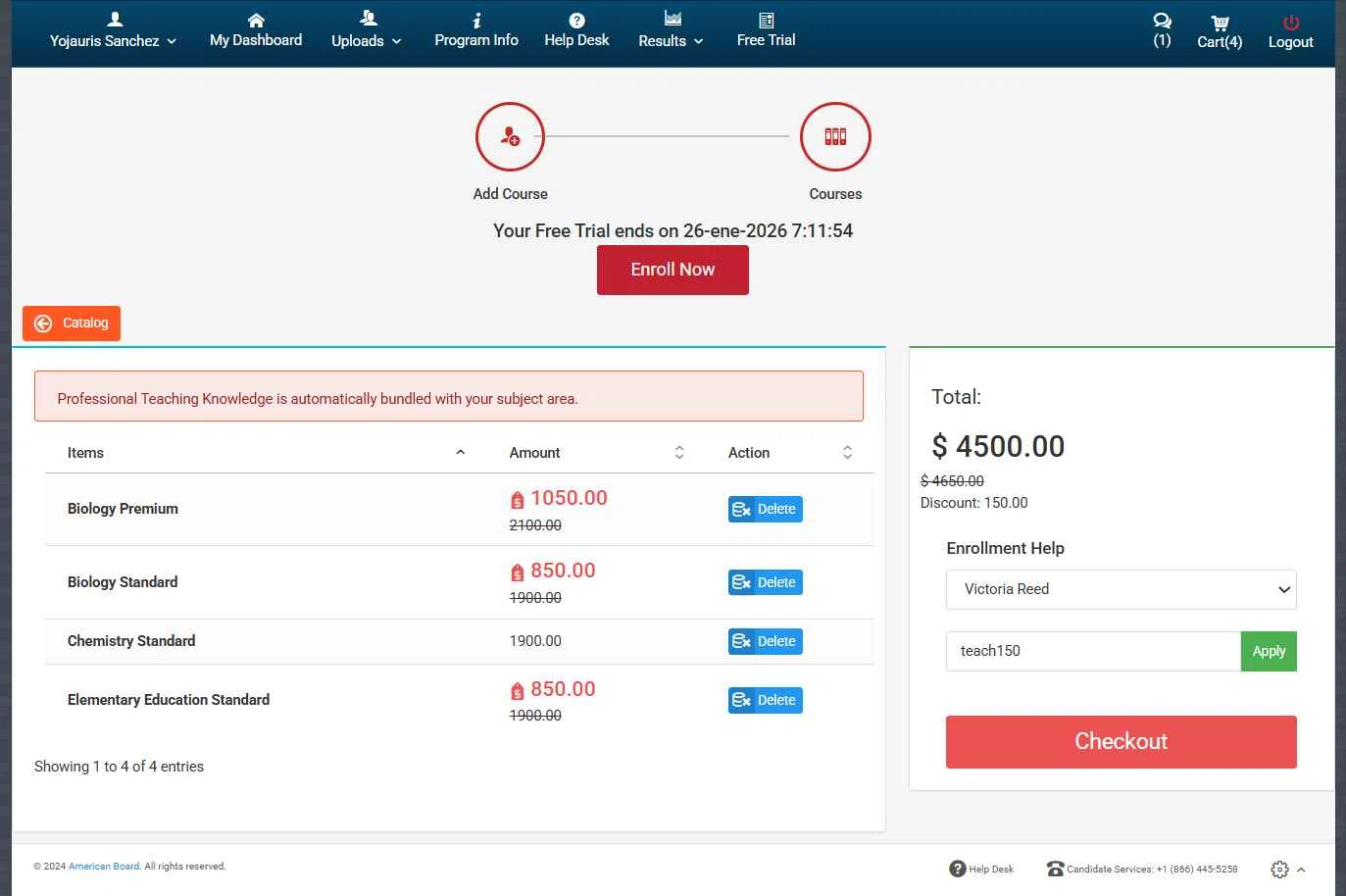Go back to the Catalog
Viewport: 1346px width, 896px height.
[x=72, y=324]
